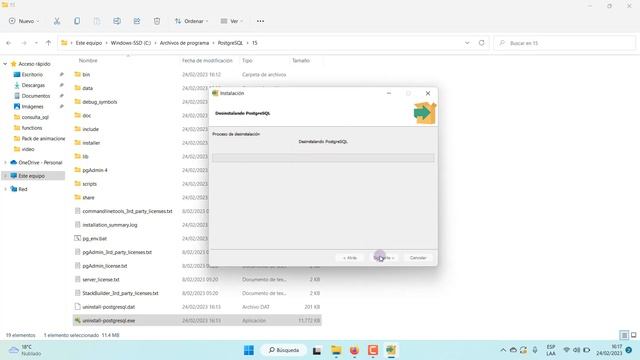
Task: Open the Windows Start button
Action: point(249,350)
